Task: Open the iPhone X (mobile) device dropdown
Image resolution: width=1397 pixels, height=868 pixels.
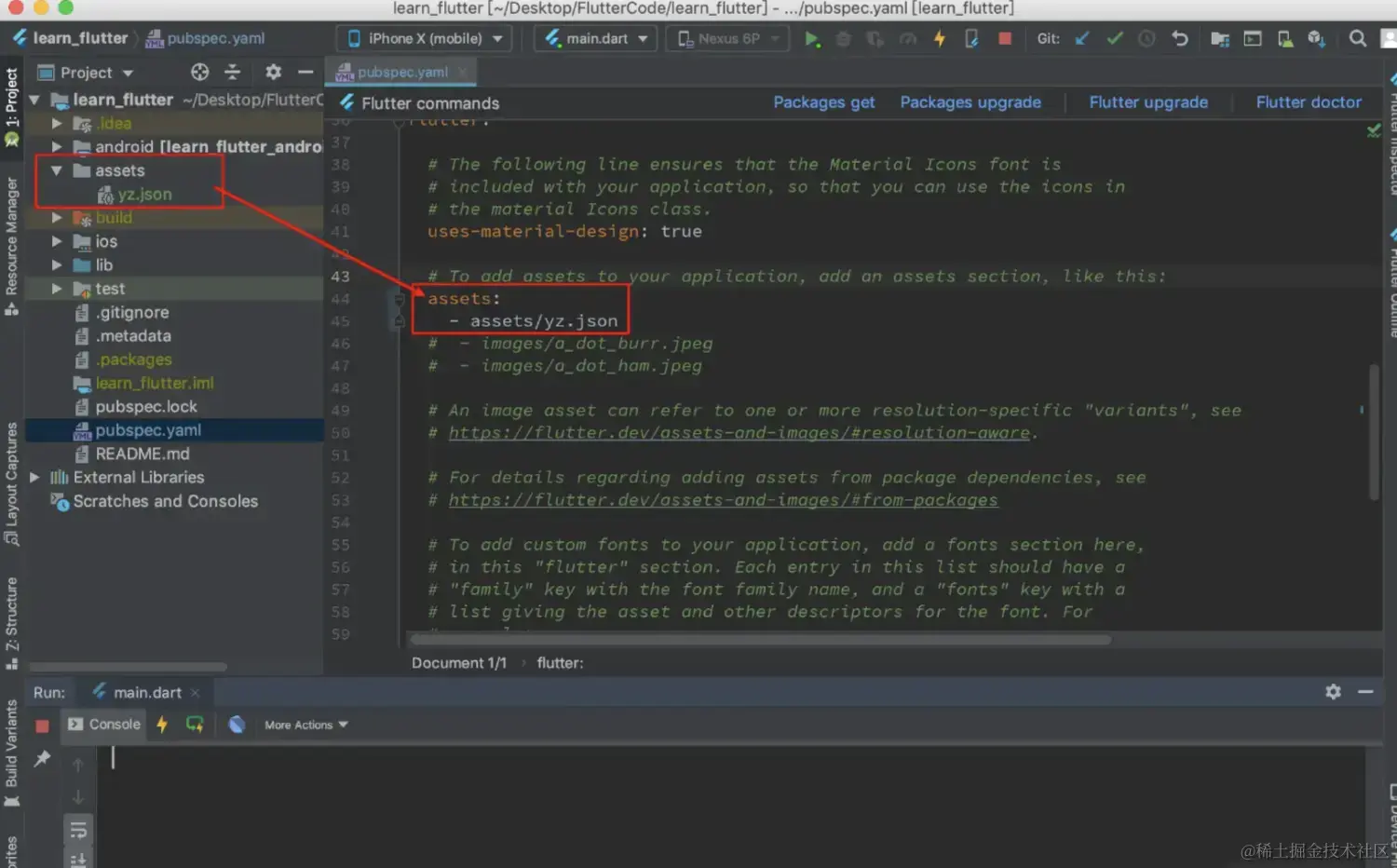Action: point(425,39)
